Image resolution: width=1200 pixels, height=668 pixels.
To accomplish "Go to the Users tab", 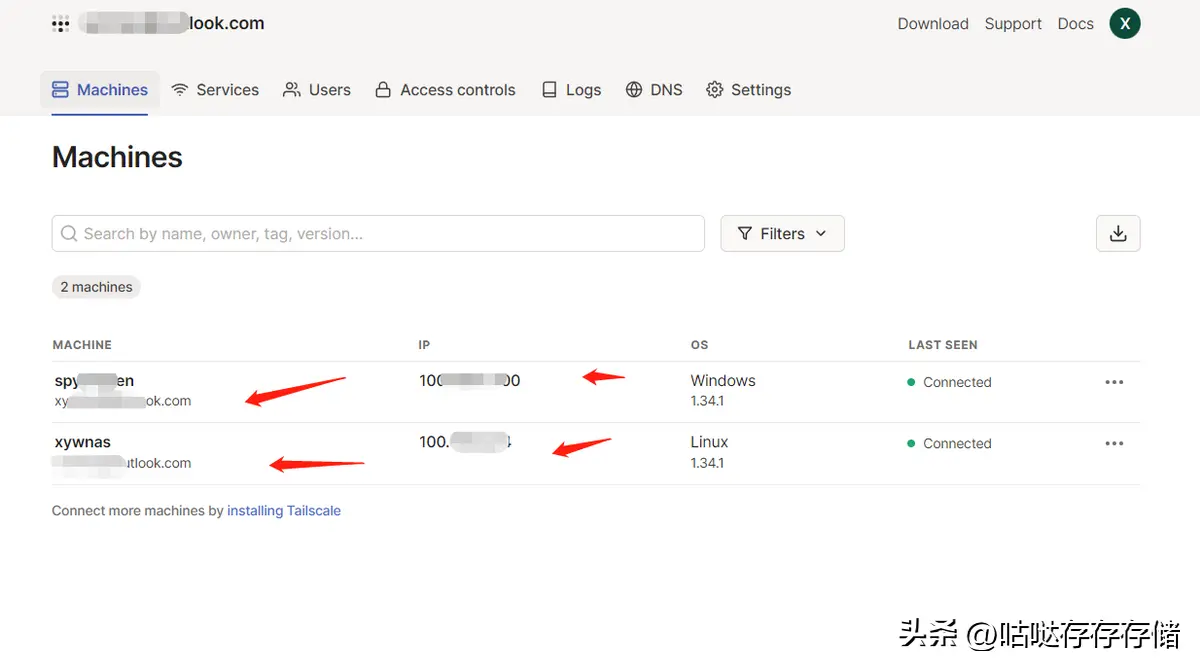I will coord(317,90).
